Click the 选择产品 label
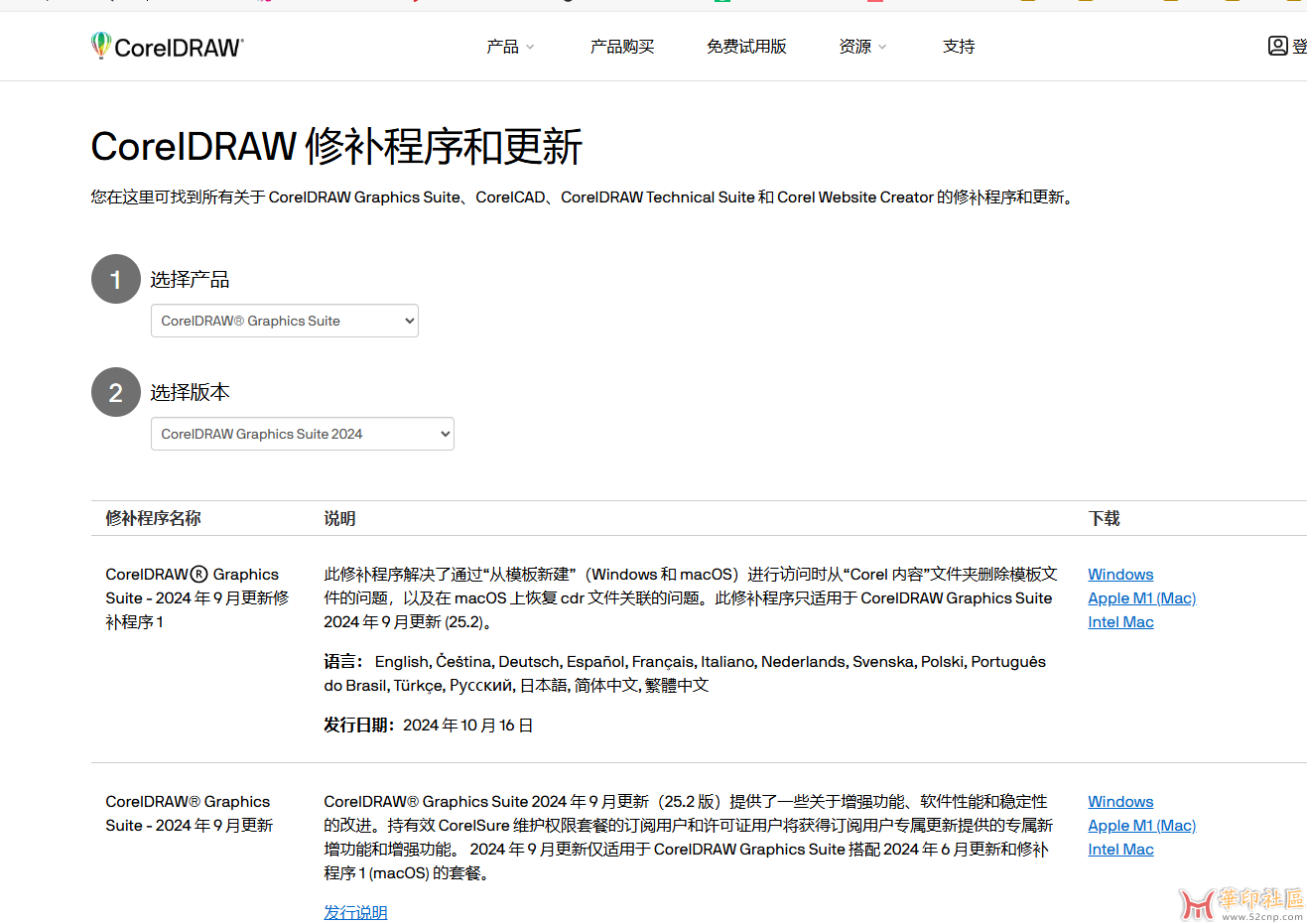The height and width of the screenshot is (924, 1307). point(190,280)
